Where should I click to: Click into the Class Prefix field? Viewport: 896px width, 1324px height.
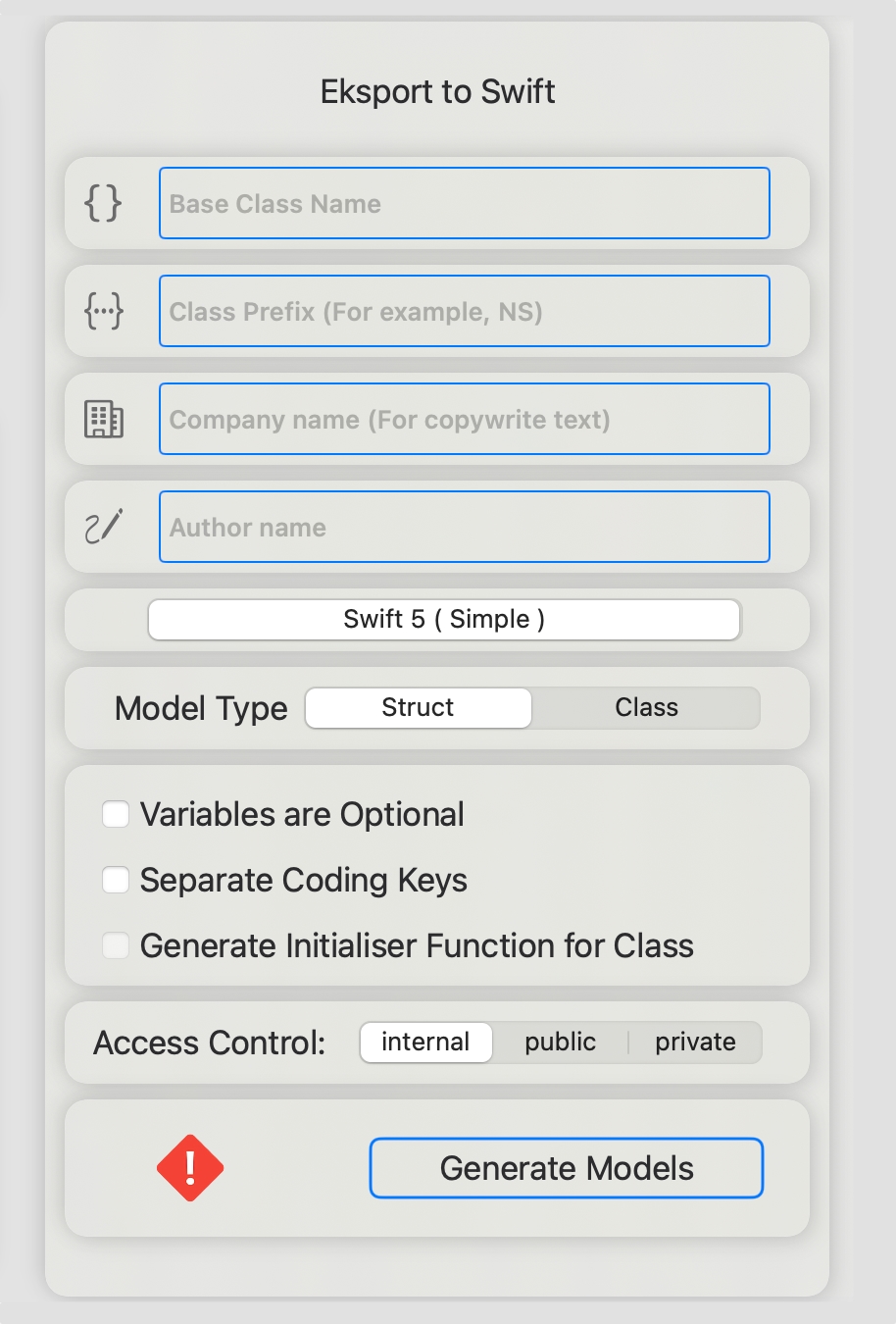[x=465, y=311]
